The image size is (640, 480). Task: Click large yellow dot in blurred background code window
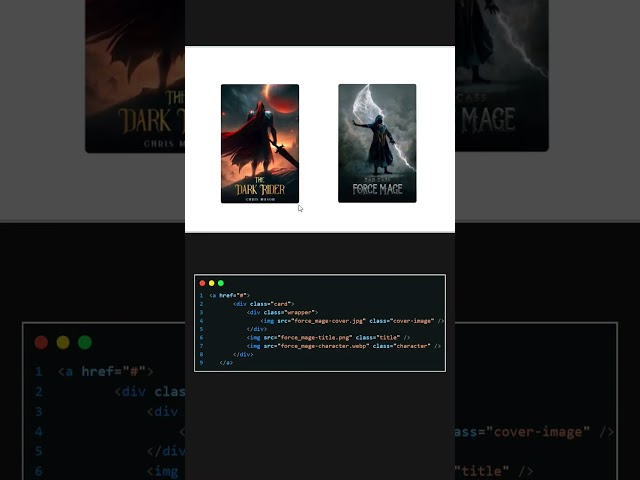click(63, 342)
